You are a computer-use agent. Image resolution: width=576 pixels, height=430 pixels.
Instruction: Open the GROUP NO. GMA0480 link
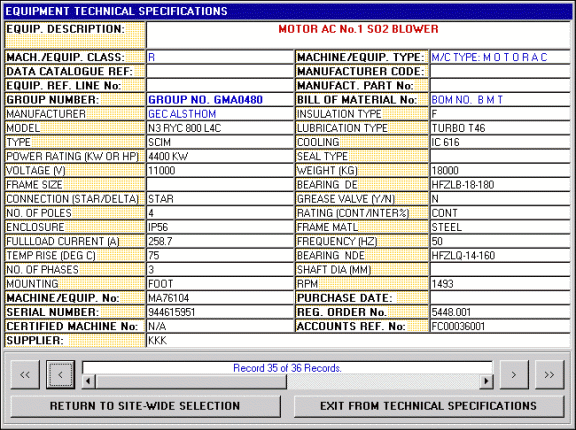click(x=205, y=100)
